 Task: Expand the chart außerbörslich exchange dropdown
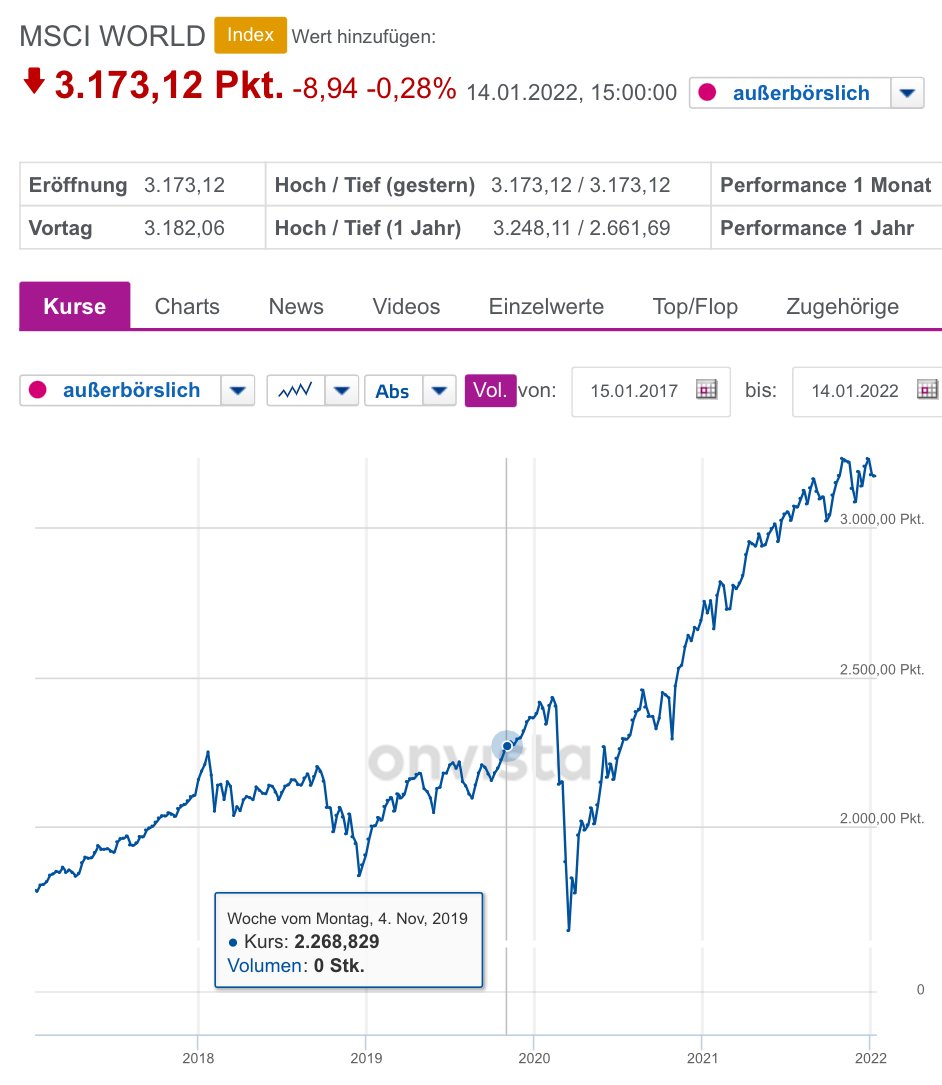(x=237, y=390)
